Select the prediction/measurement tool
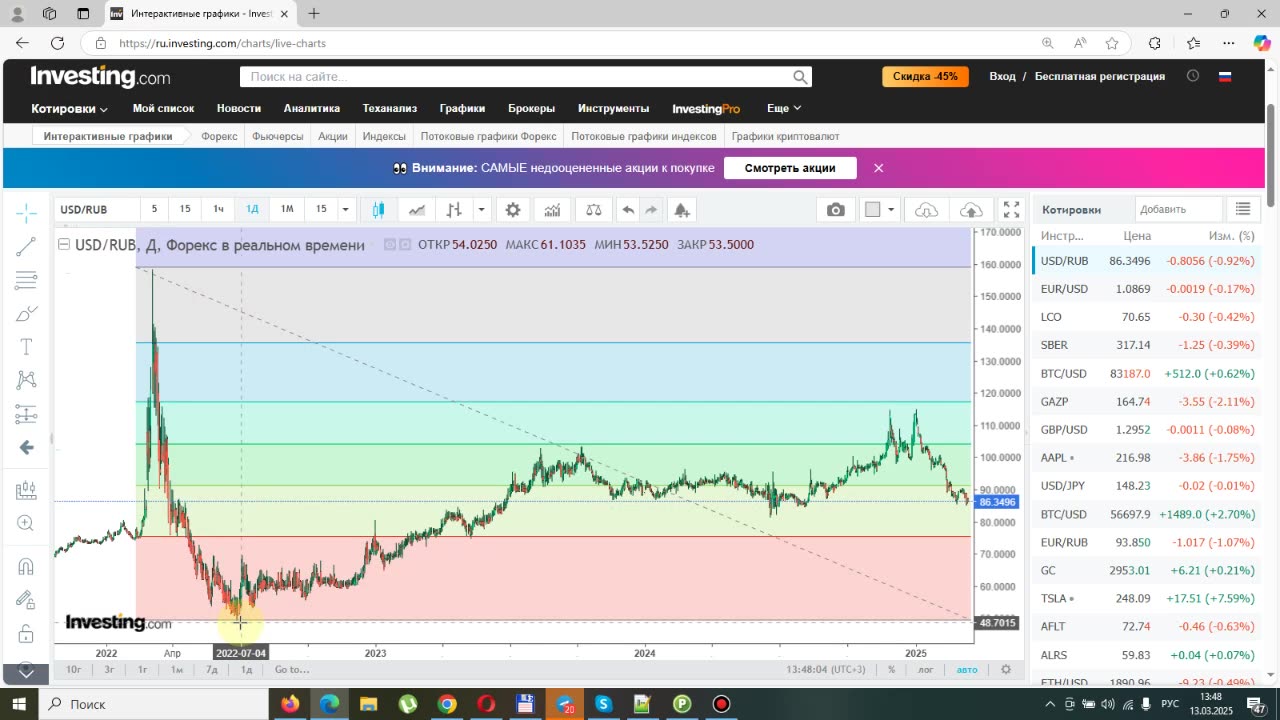 [x=26, y=414]
